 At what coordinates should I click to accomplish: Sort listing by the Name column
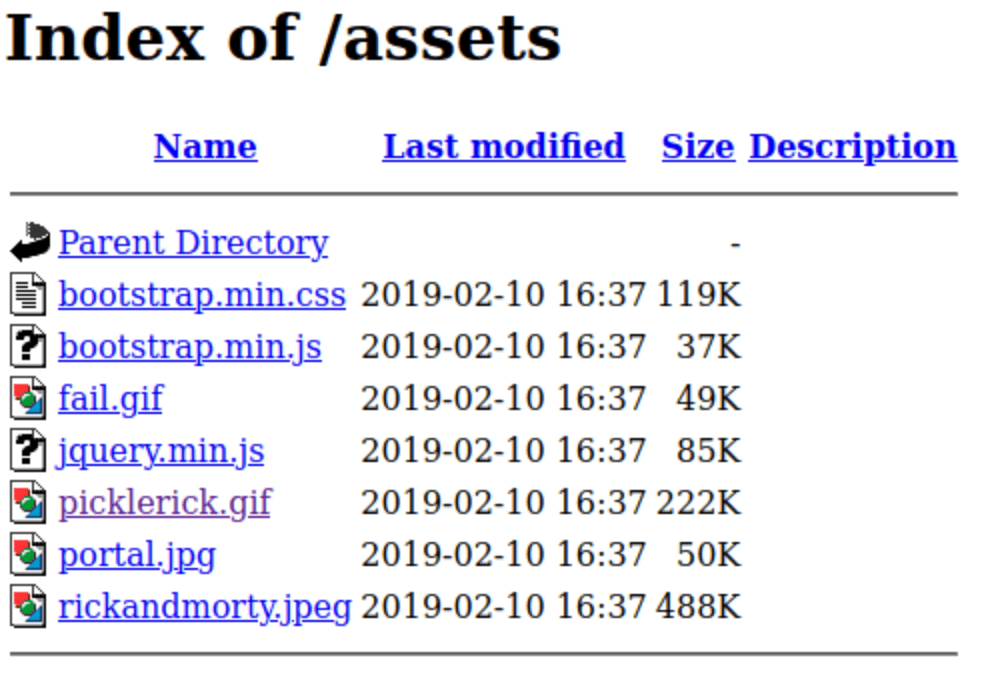coord(204,146)
